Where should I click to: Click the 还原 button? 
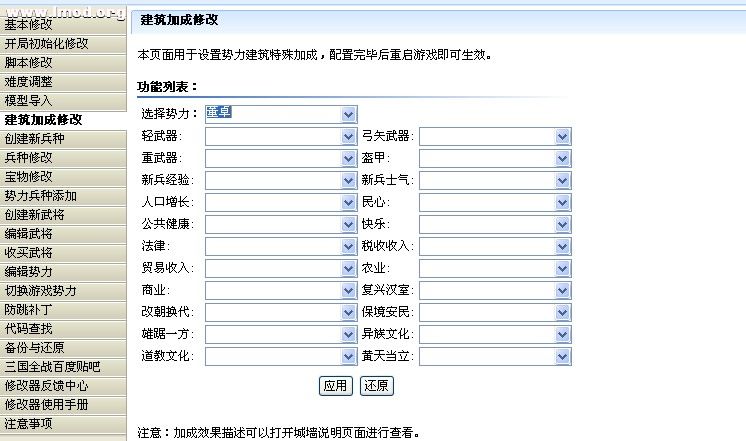(x=376, y=386)
